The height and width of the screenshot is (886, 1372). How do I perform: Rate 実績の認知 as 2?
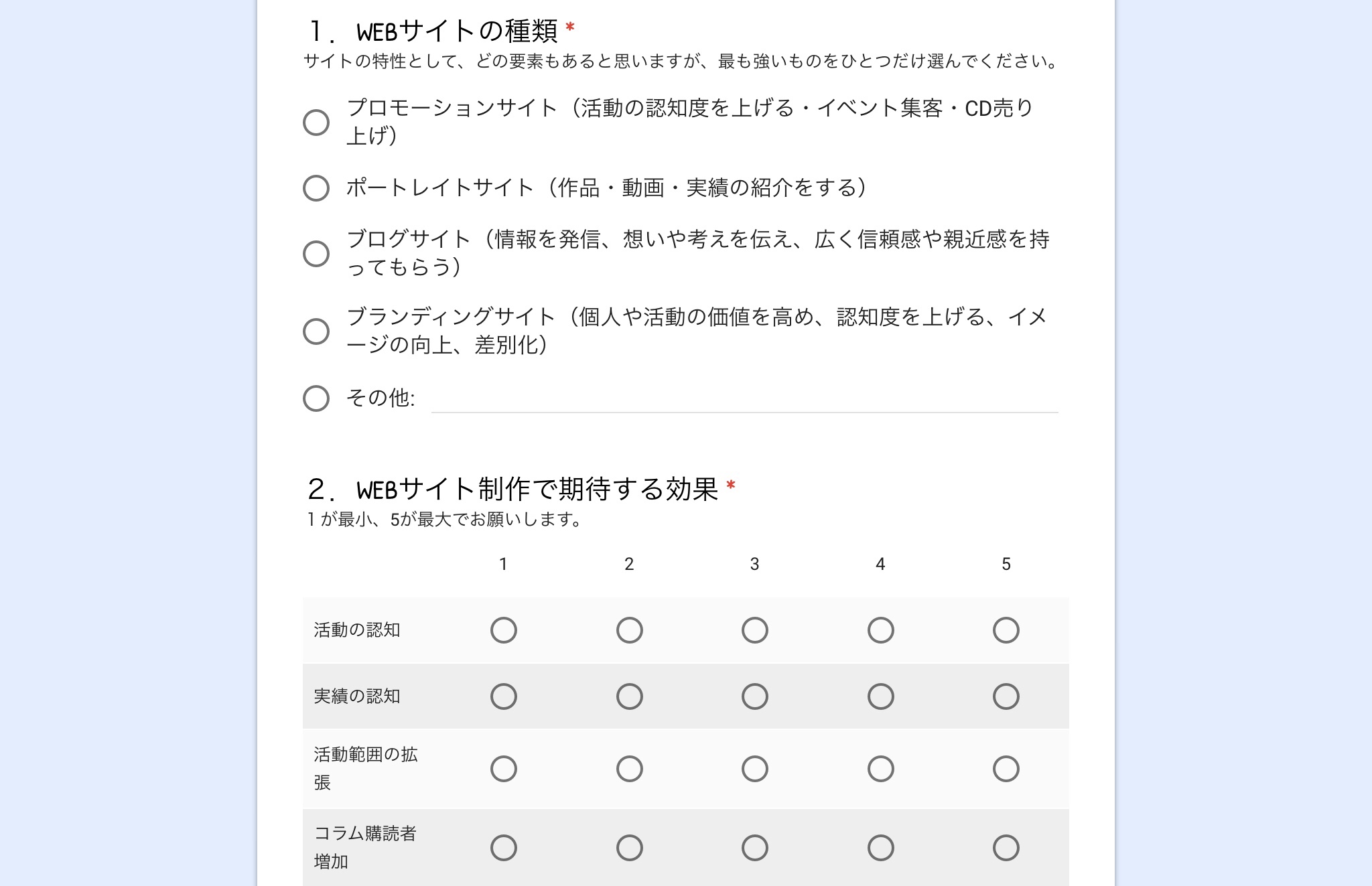(x=630, y=696)
